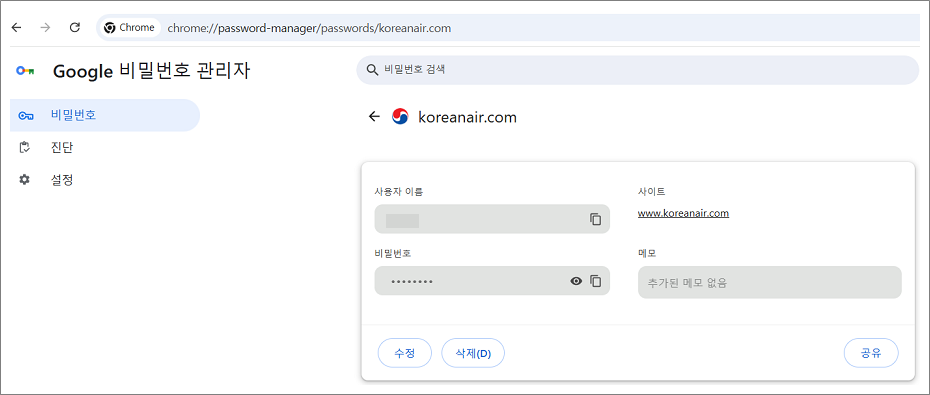This screenshot has height=395, width=930.
Task: Click the 공유 share button
Action: [x=871, y=353]
